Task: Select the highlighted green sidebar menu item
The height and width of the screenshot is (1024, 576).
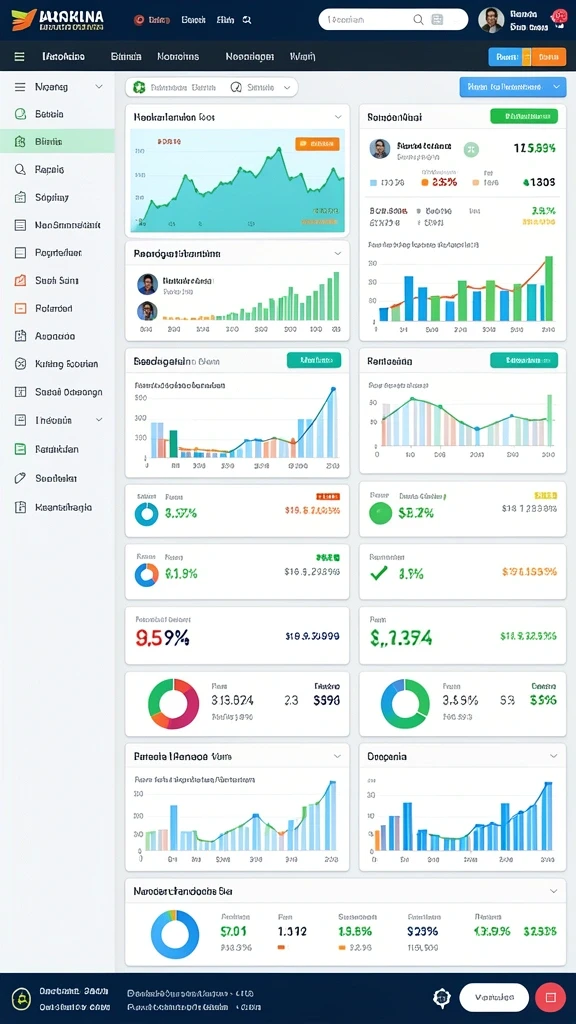Action: pos(57,141)
